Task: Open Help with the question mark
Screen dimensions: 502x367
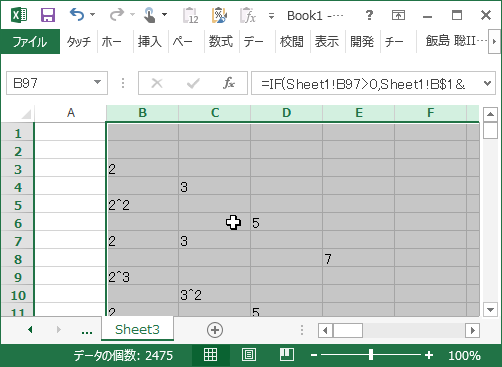Action: (x=369, y=15)
